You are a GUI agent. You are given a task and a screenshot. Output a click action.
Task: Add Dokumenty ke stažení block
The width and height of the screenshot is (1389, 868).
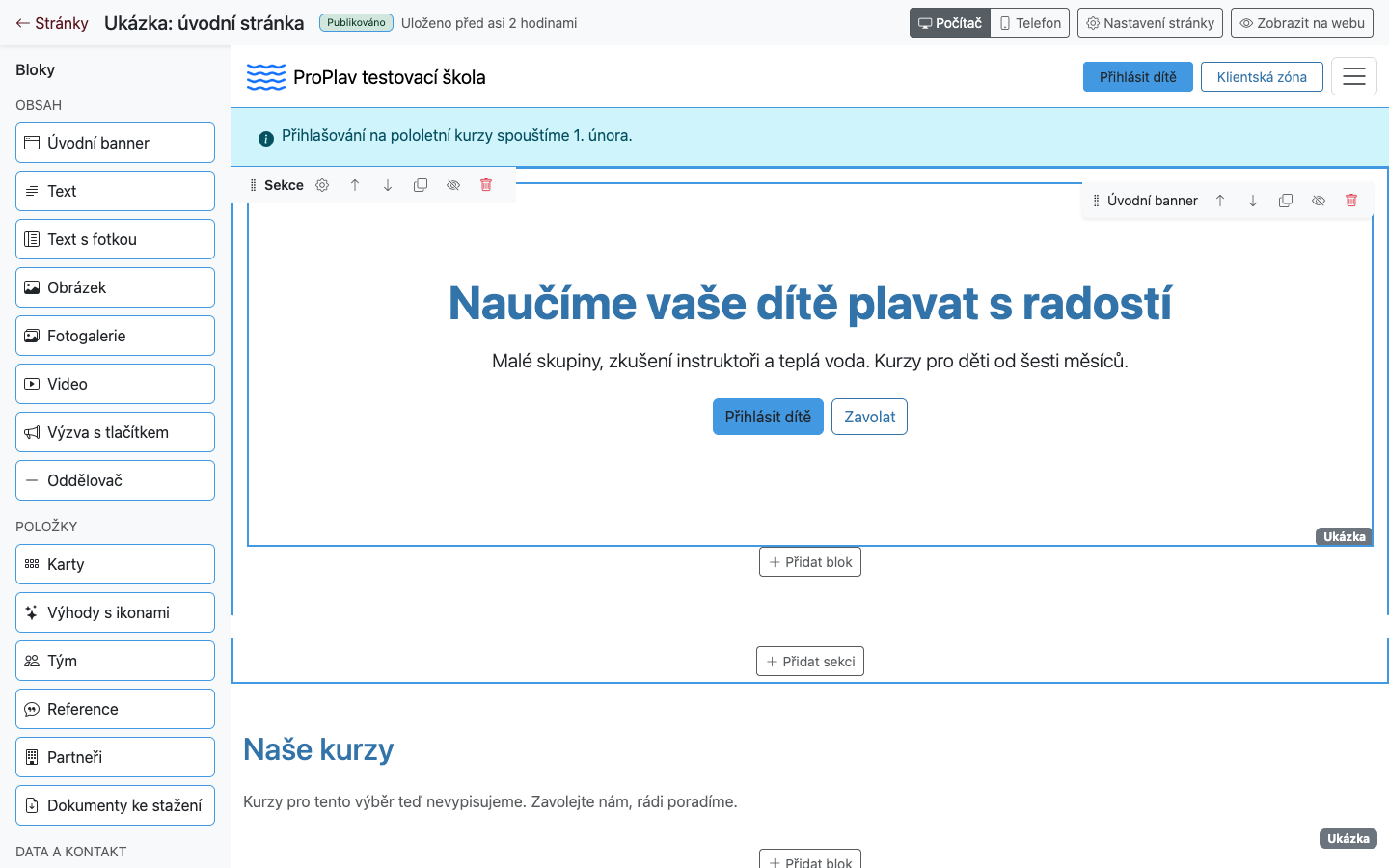[115, 805]
